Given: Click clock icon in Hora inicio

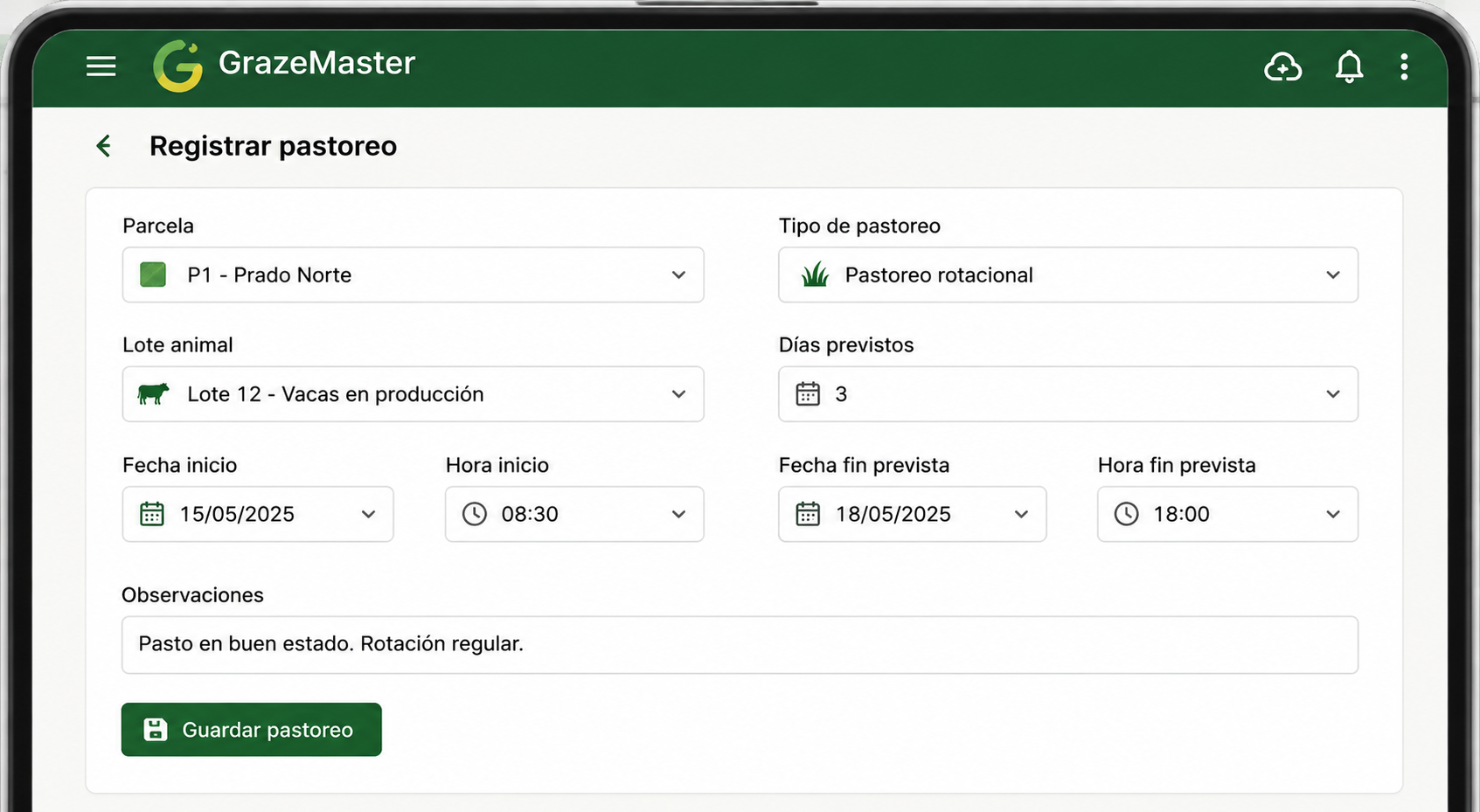Looking at the screenshot, I should [474, 514].
